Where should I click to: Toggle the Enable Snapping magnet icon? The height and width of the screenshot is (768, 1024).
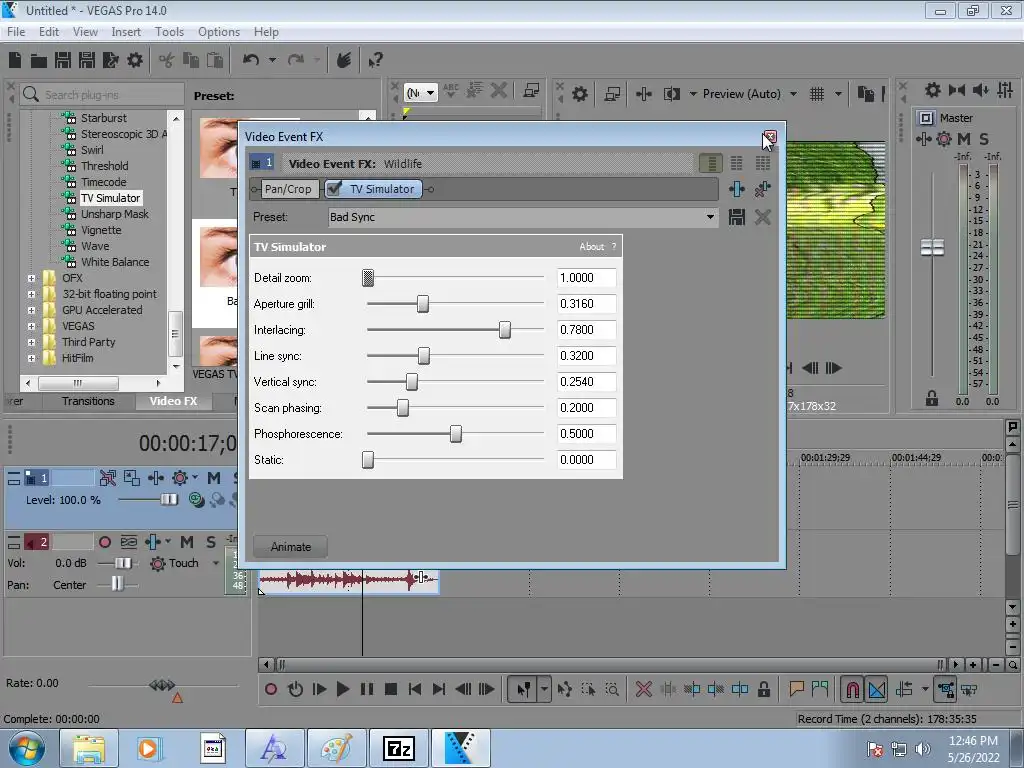coord(852,689)
